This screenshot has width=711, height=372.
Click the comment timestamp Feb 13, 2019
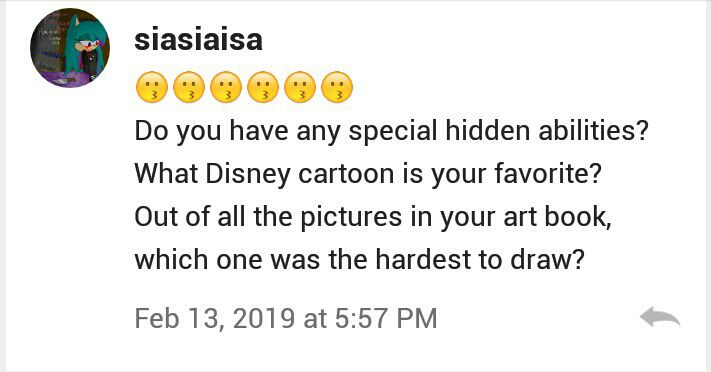pyautogui.click(x=215, y=318)
